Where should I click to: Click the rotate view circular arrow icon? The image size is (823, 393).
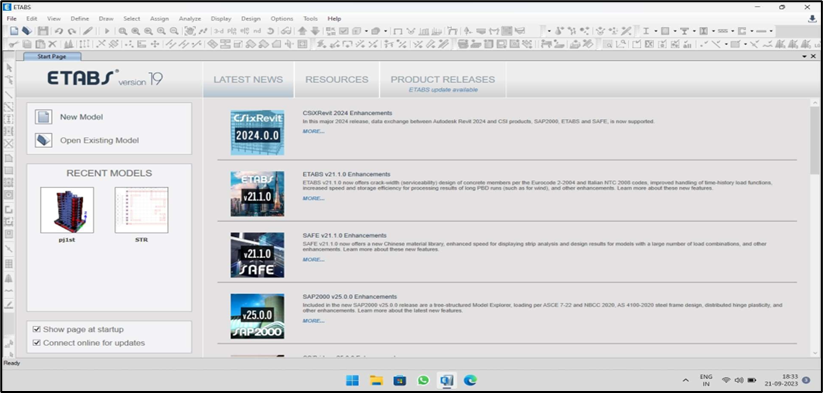click(x=271, y=31)
